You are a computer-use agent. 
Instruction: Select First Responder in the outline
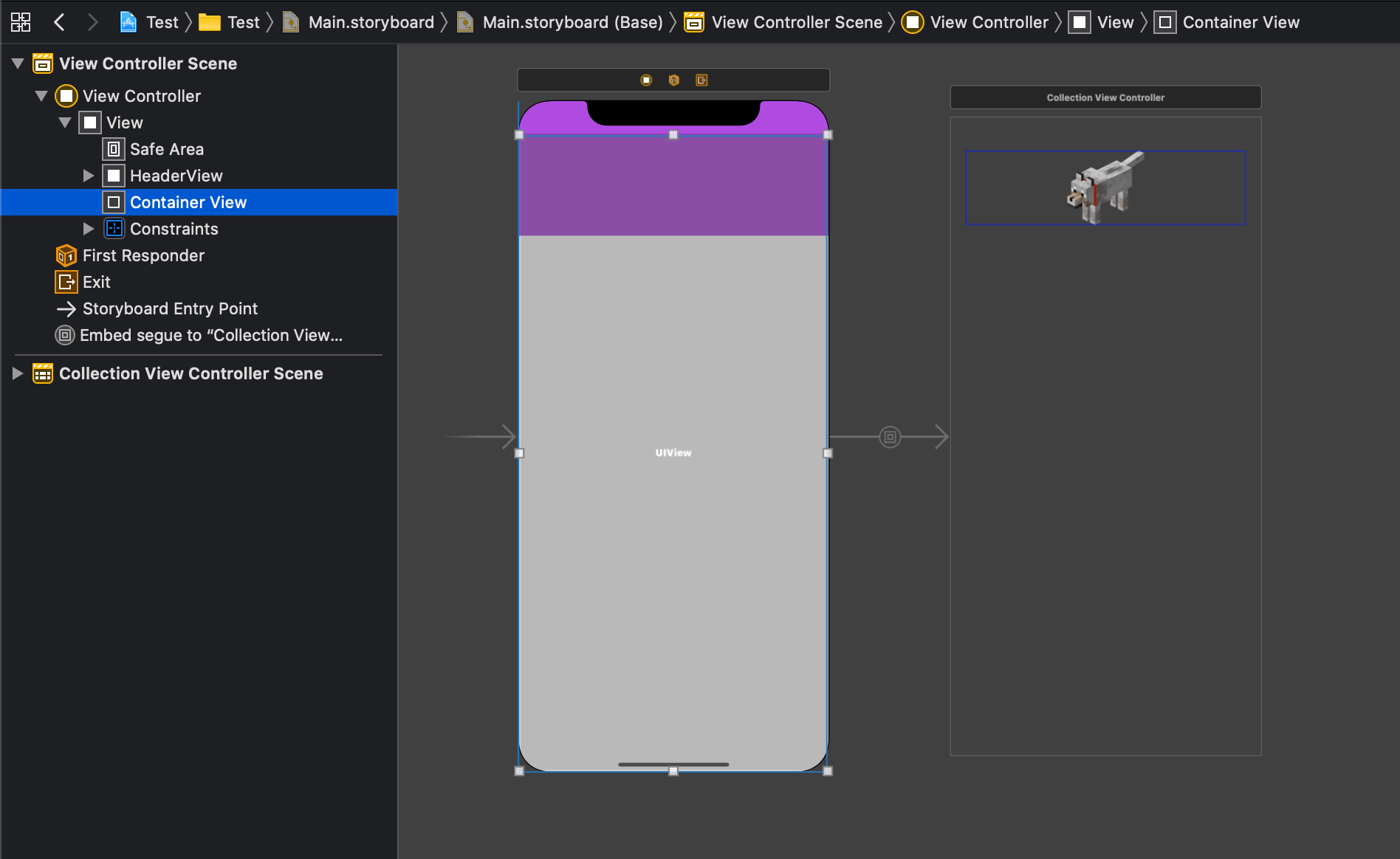coord(199,255)
